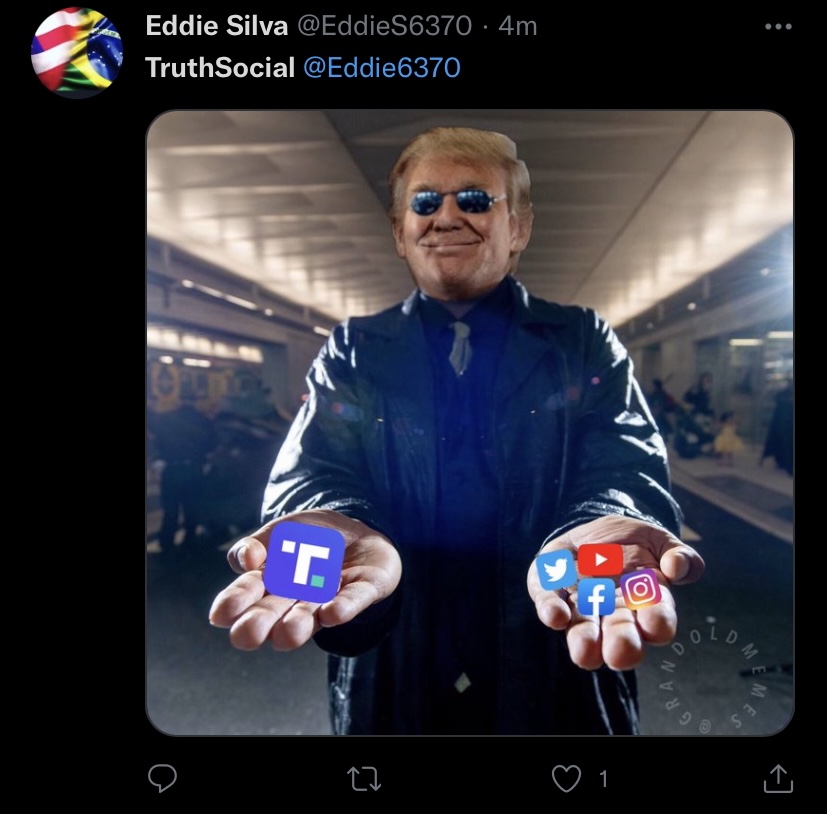This screenshot has width=827, height=814.
Task: Click the Eddie Silva display name
Action: tap(217, 26)
